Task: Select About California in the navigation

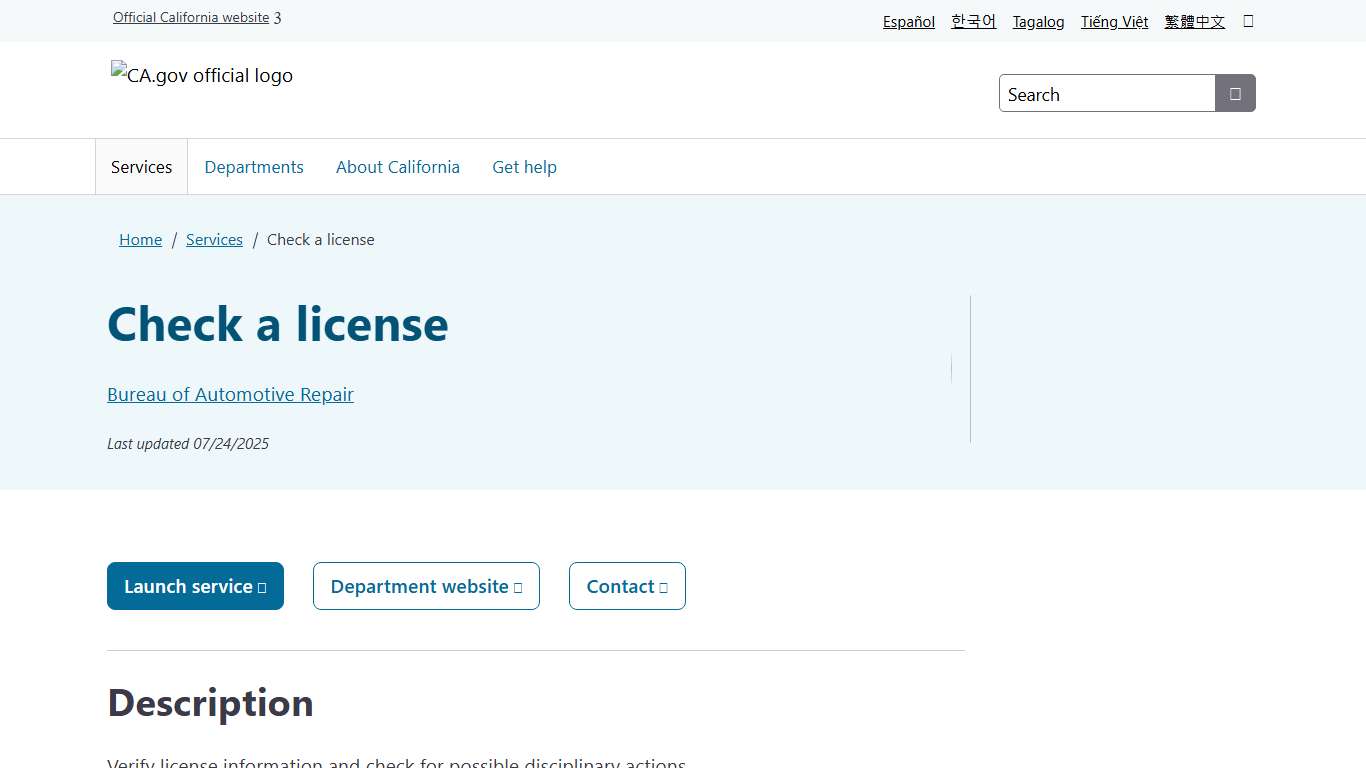Action: coord(397,167)
